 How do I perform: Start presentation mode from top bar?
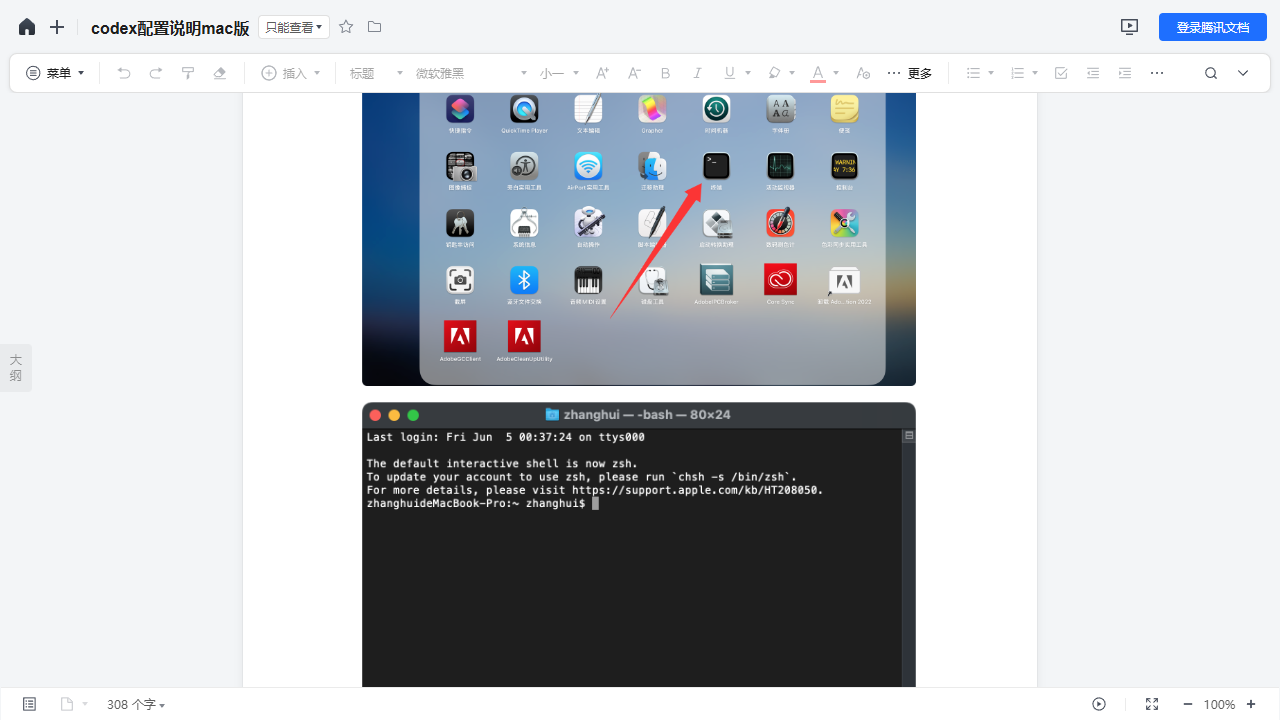click(1129, 27)
